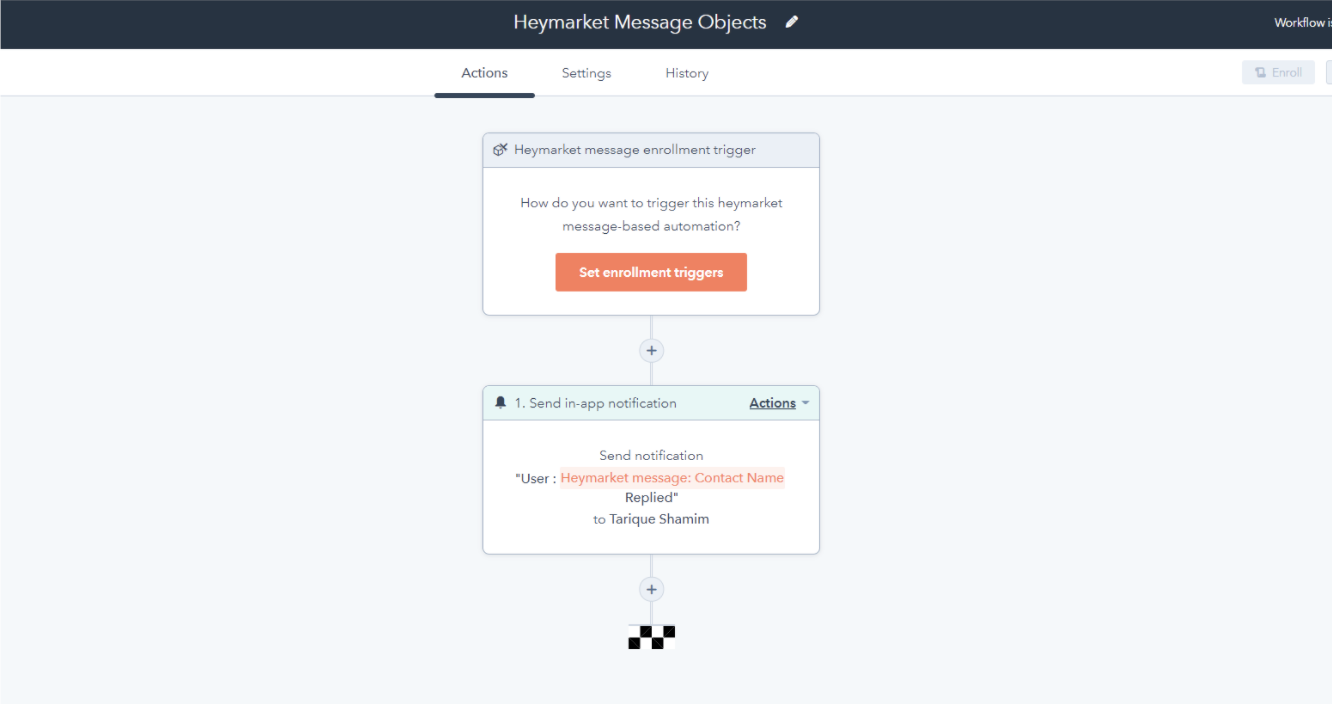Click the Enroll button
Screen dimensions: 1332x704
pyautogui.click(x=1278, y=72)
